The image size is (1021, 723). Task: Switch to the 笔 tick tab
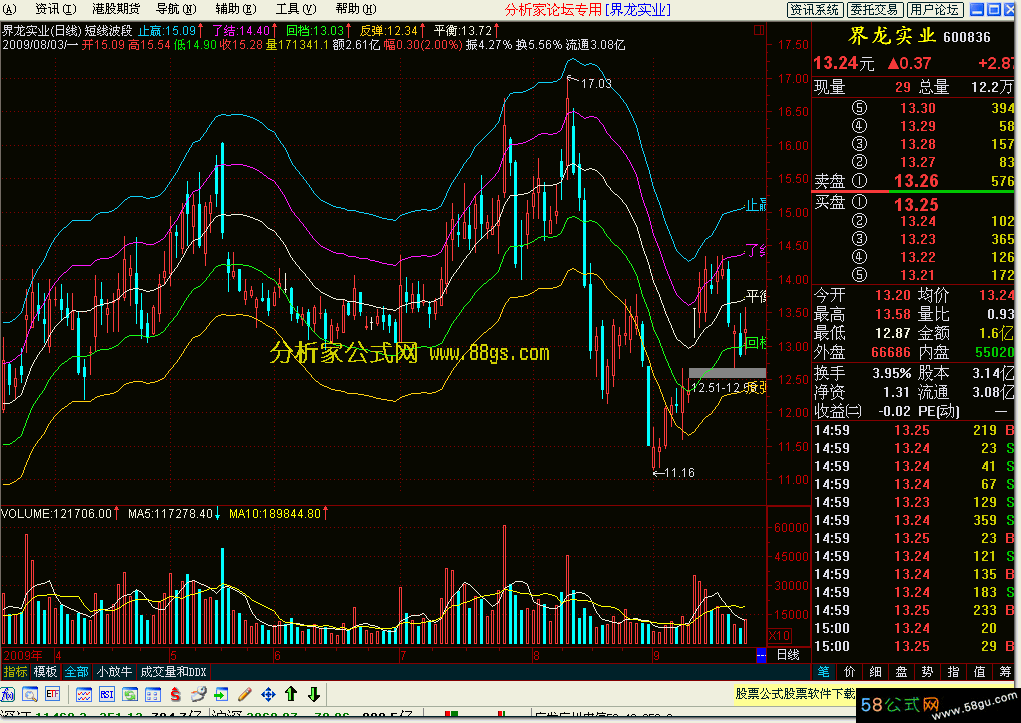[824, 672]
